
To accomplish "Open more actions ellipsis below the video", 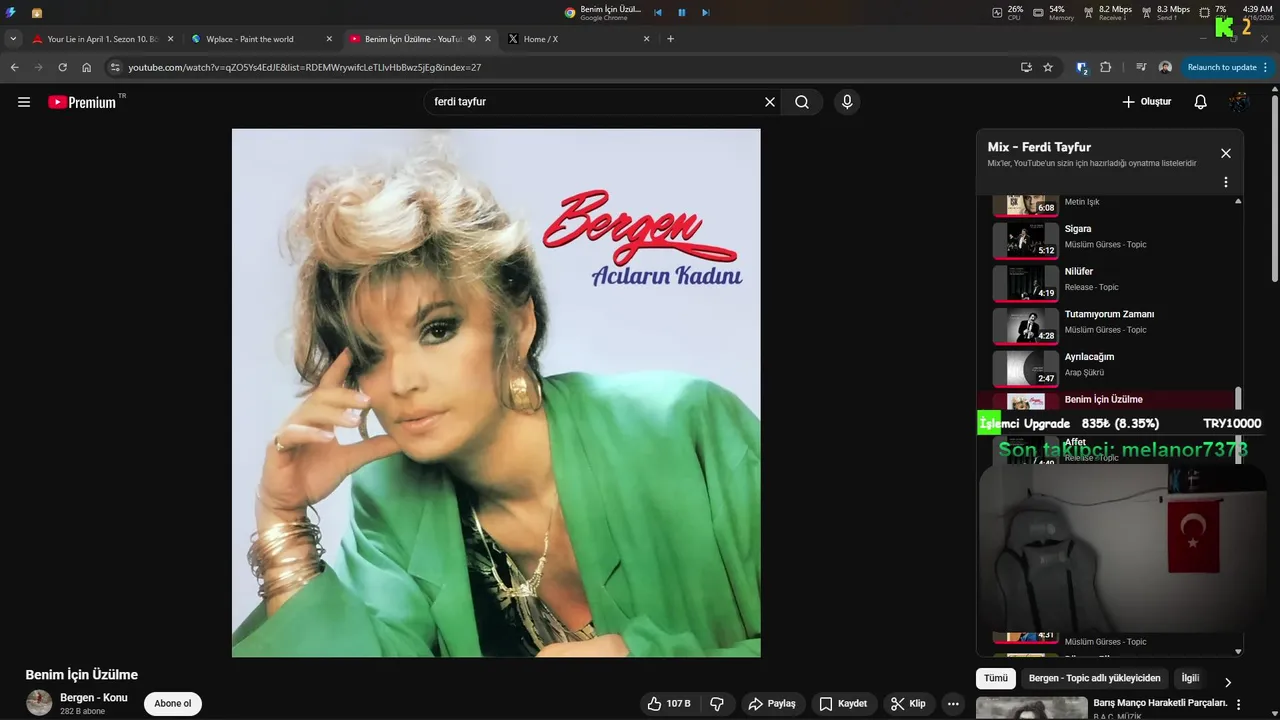I will coord(953,704).
